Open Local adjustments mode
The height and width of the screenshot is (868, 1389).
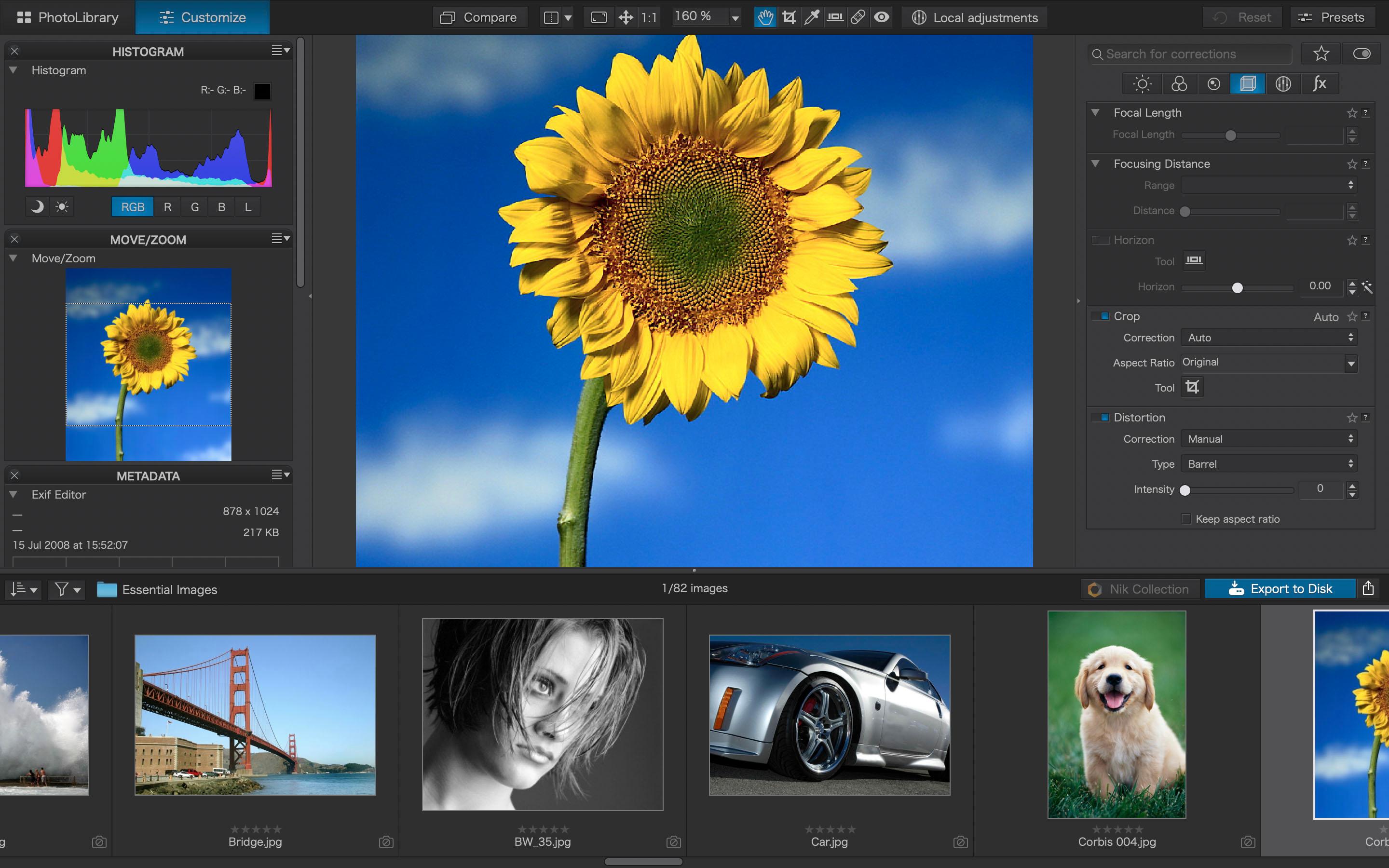[x=974, y=17]
